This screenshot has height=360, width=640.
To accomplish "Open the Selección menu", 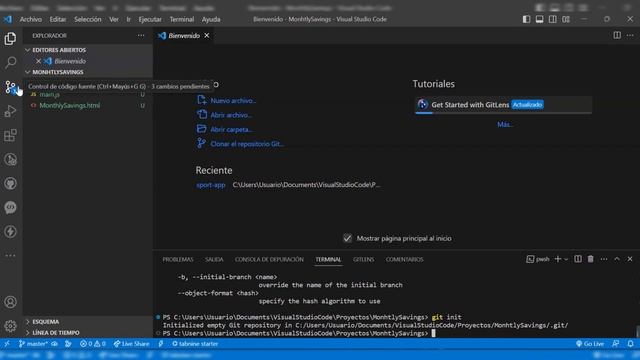I will (87, 19).
